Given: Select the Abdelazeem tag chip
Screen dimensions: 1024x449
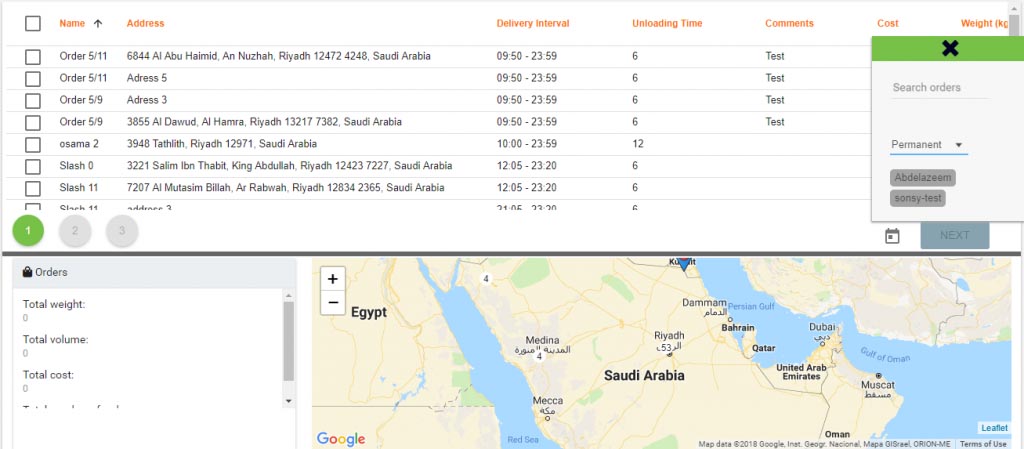Looking at the screenshot, I should pyautogui.click(x=923, y=178).
